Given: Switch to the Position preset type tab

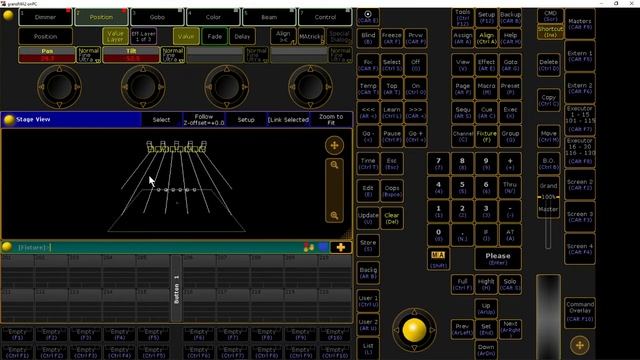Looking at the screenshot, I should [101, 17].
